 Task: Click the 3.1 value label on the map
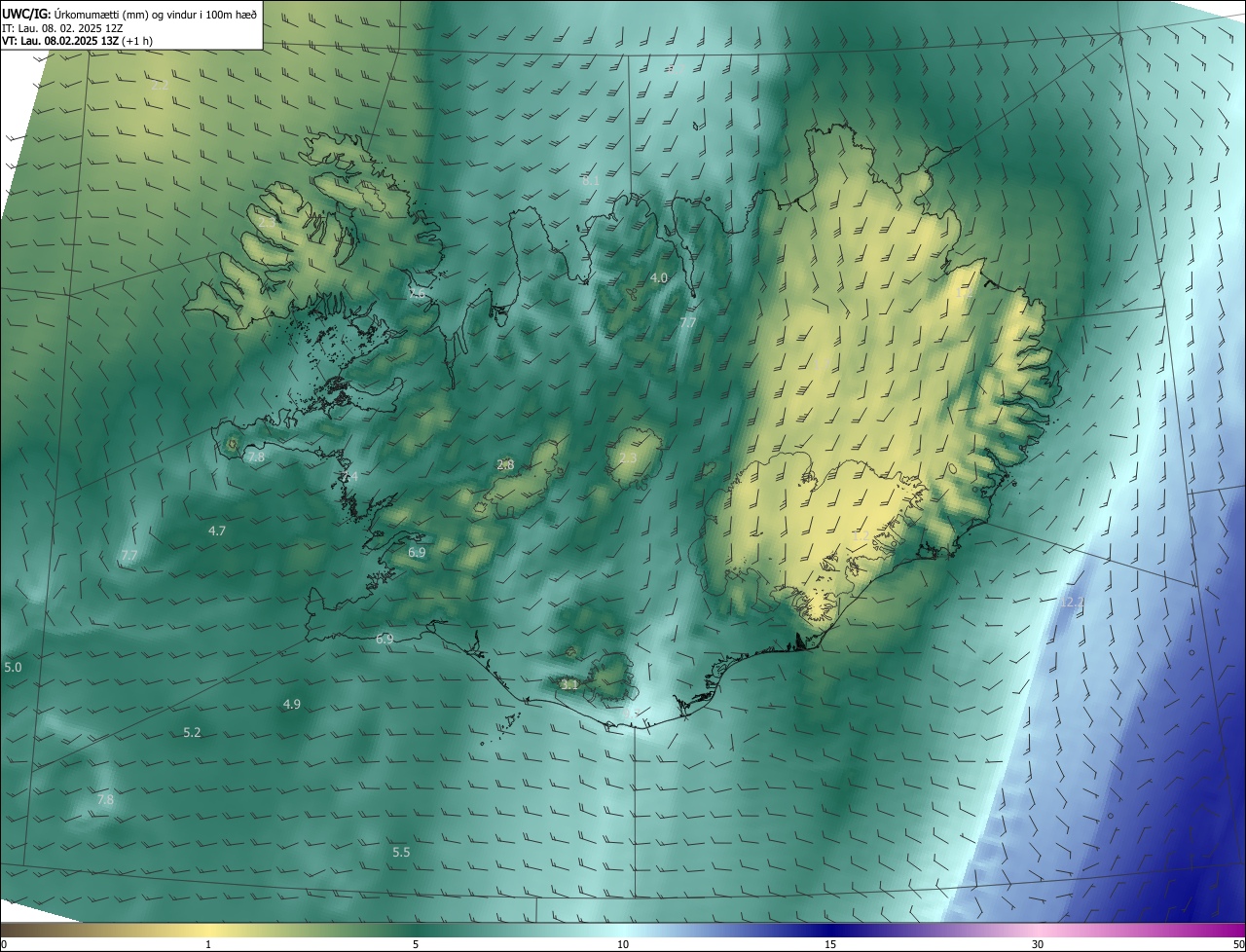pyautogui.click(x=569, y=685)
